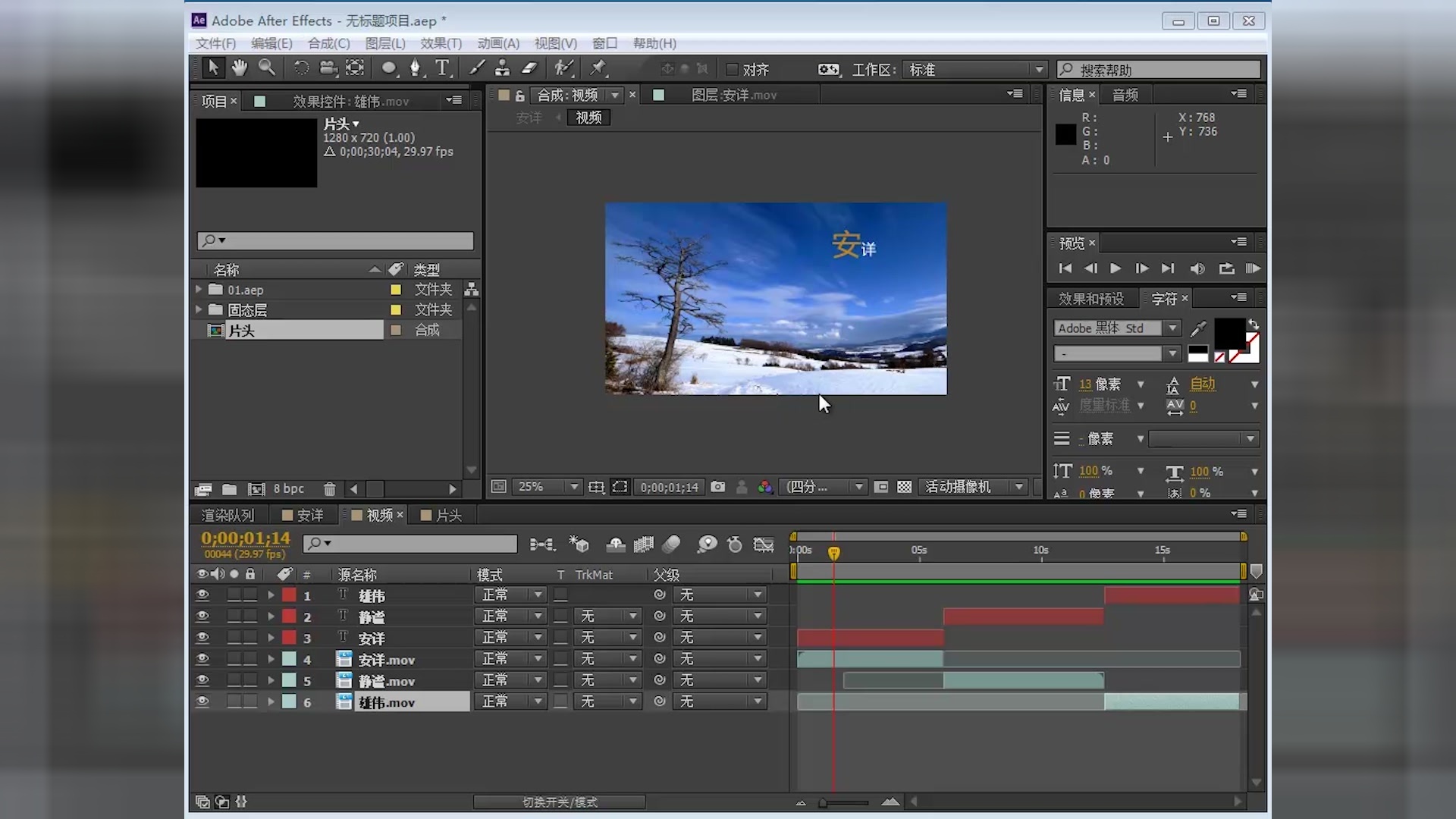
Task: Hide the 安详.mov layer eye
Action: click(x=202, y=659)
